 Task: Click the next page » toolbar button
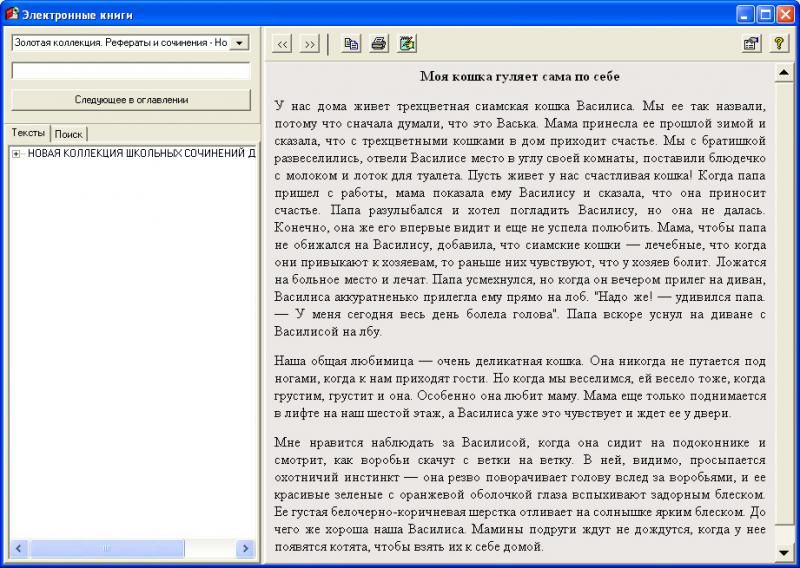point(309,44)
